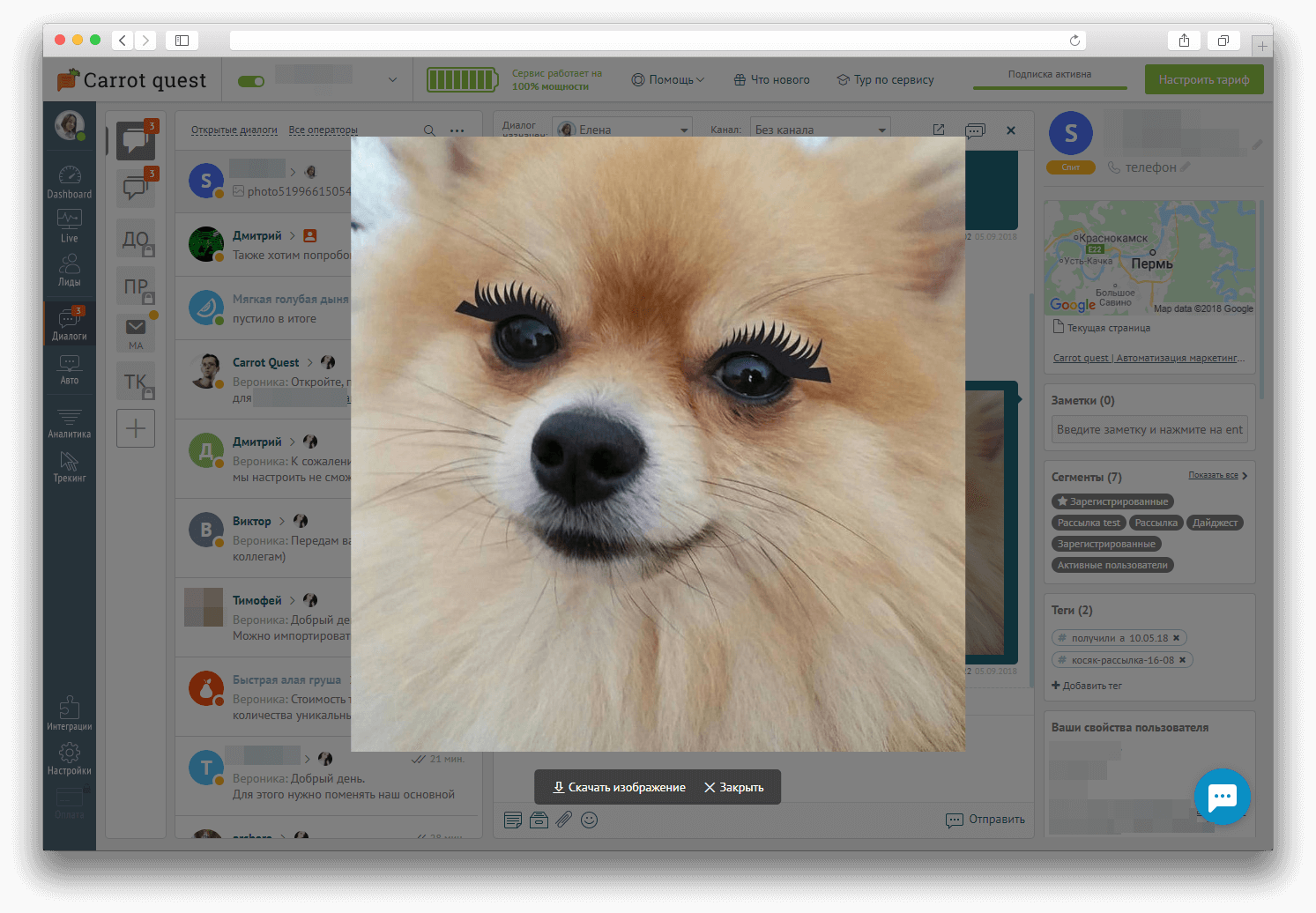Open the blue chat widget bubble

(x=1222, y=797)
